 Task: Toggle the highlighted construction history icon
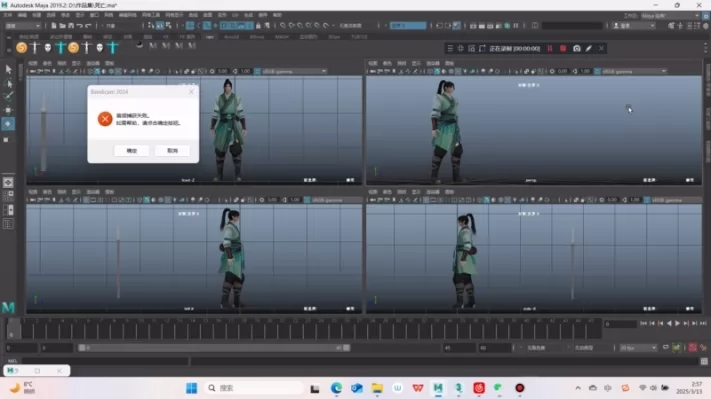pyautogui.click(x=456, y=25)
